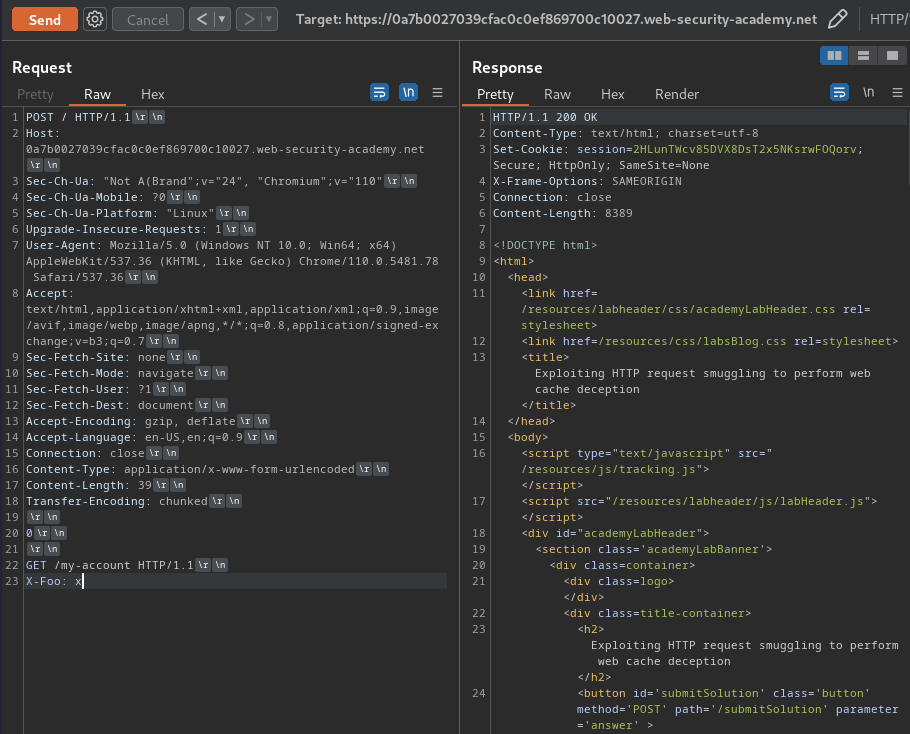Go back to previous request in history
The height and width of the screenshot is (734, 910).
(201, 19)
